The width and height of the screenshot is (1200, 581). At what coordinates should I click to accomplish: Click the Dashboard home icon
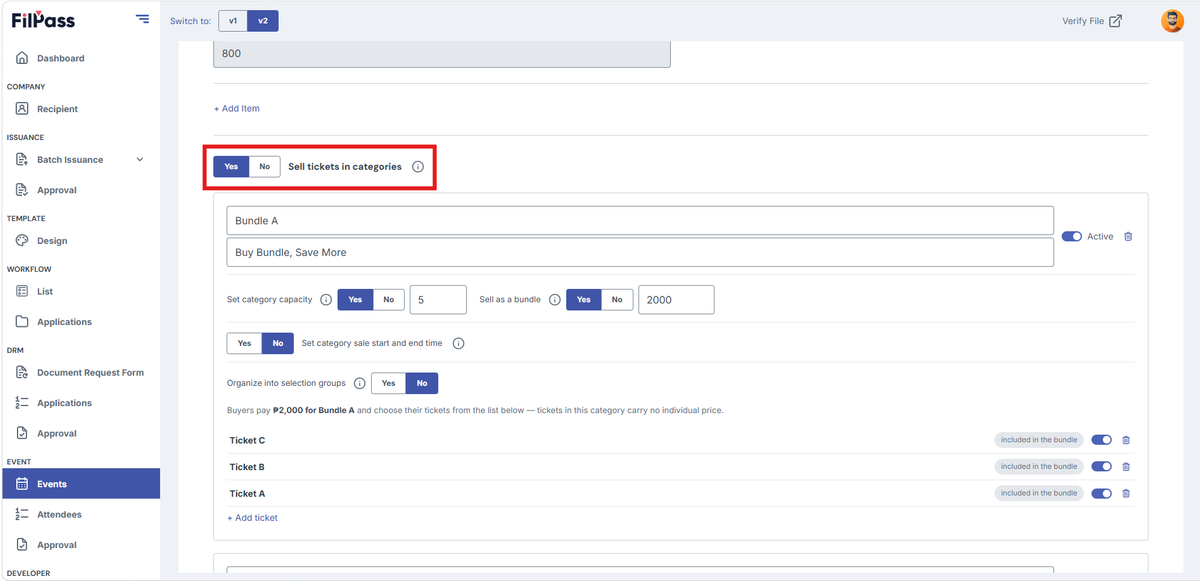[22, 58]
